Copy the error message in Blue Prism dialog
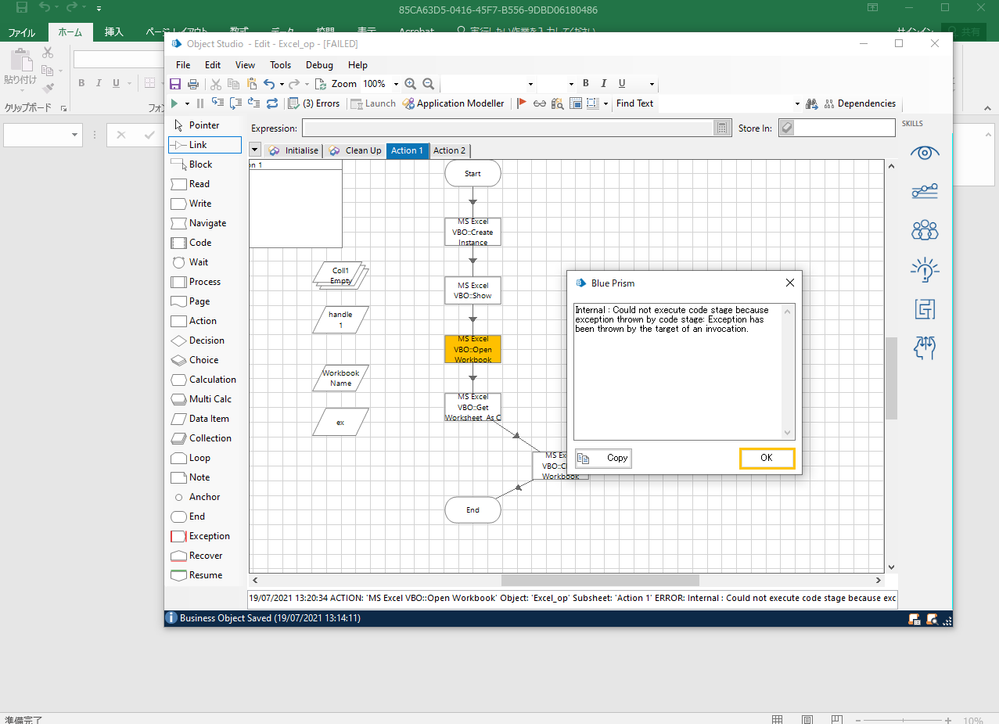The height and width of the screenshot is (724, 999). point(603,458)
